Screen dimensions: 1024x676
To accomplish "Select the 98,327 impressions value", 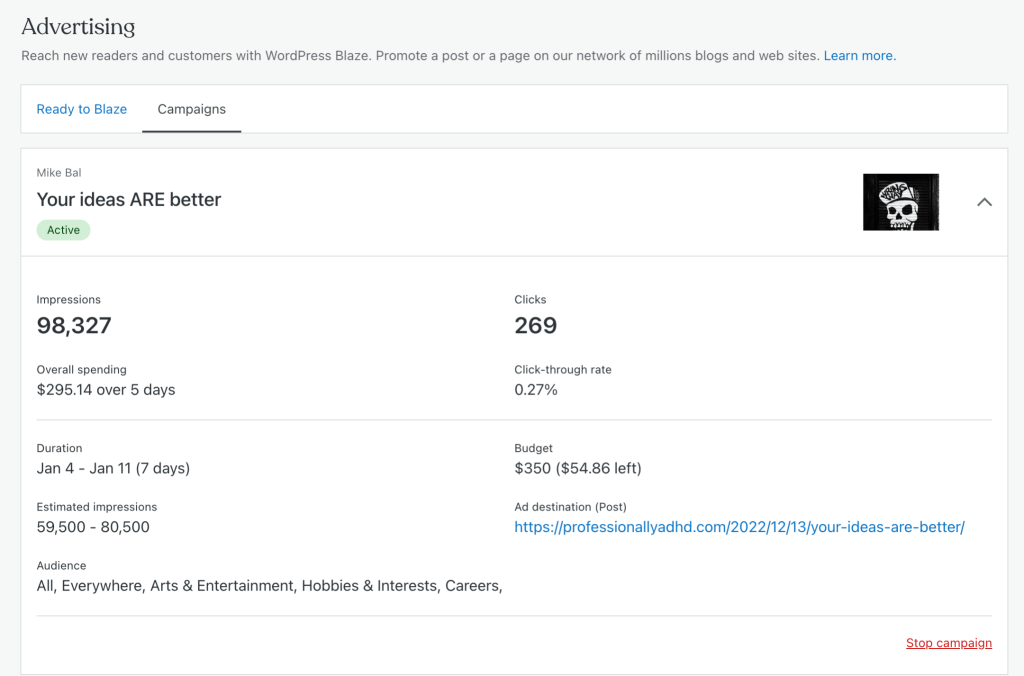I will (74, 325).
